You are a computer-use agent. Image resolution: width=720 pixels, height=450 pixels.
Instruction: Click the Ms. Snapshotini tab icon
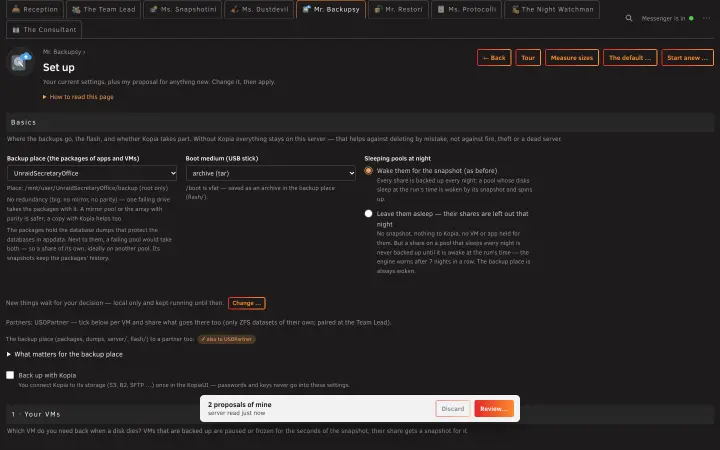tap(153, 9)
